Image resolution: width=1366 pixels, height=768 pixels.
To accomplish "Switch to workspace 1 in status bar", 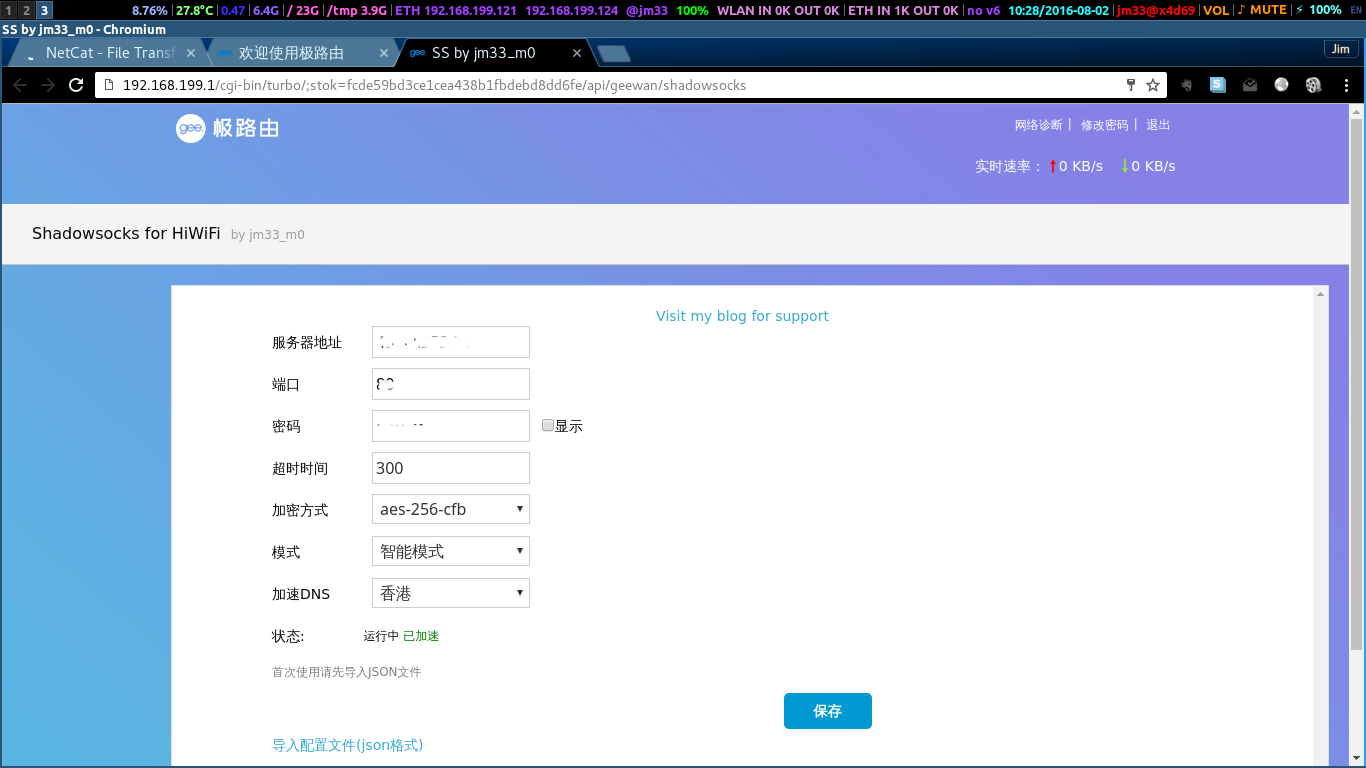I will point(9,10).
